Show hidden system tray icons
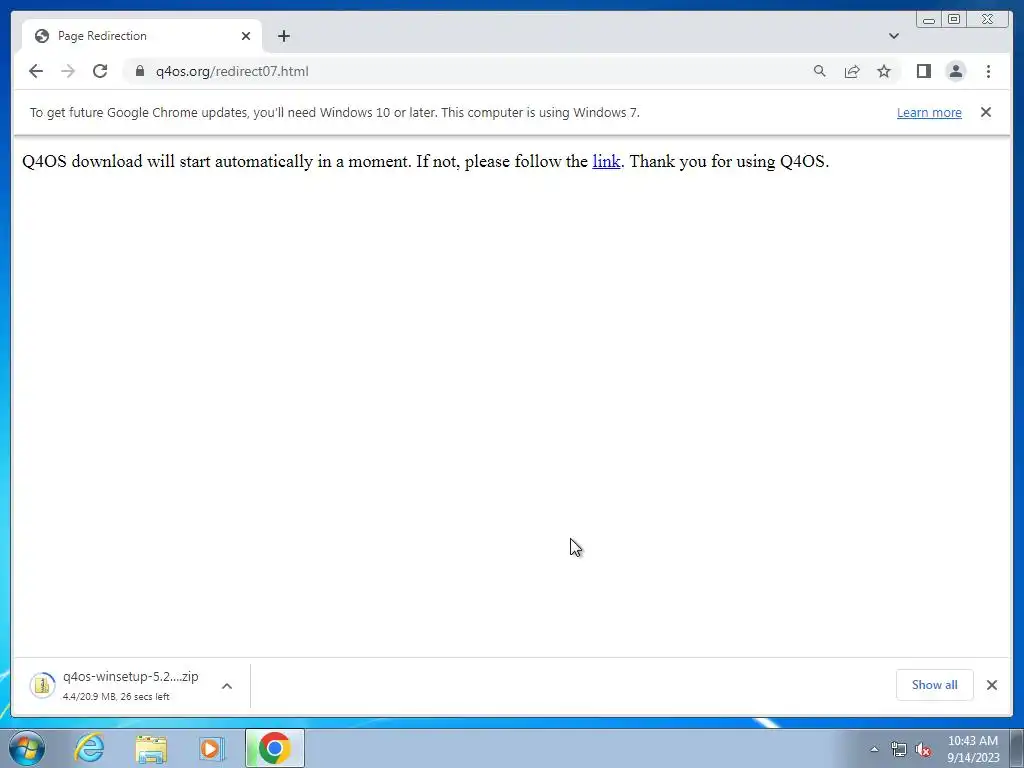 [x=874, y=749]
